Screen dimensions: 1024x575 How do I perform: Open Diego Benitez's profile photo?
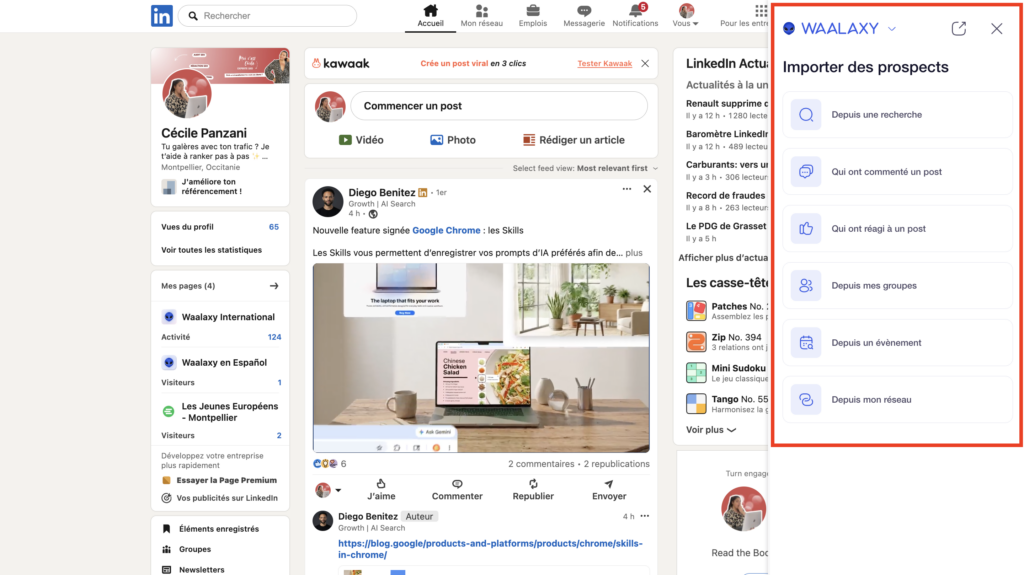click(328, 201)
